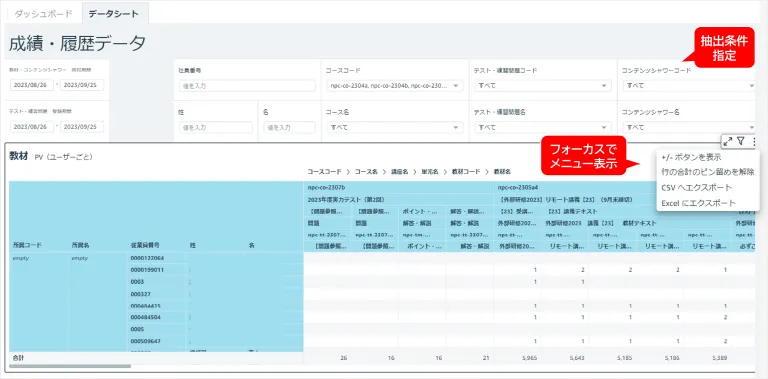Click total value 26 in 合計 row
Viewport: 768px width, 379px height.
coord(344,358)
